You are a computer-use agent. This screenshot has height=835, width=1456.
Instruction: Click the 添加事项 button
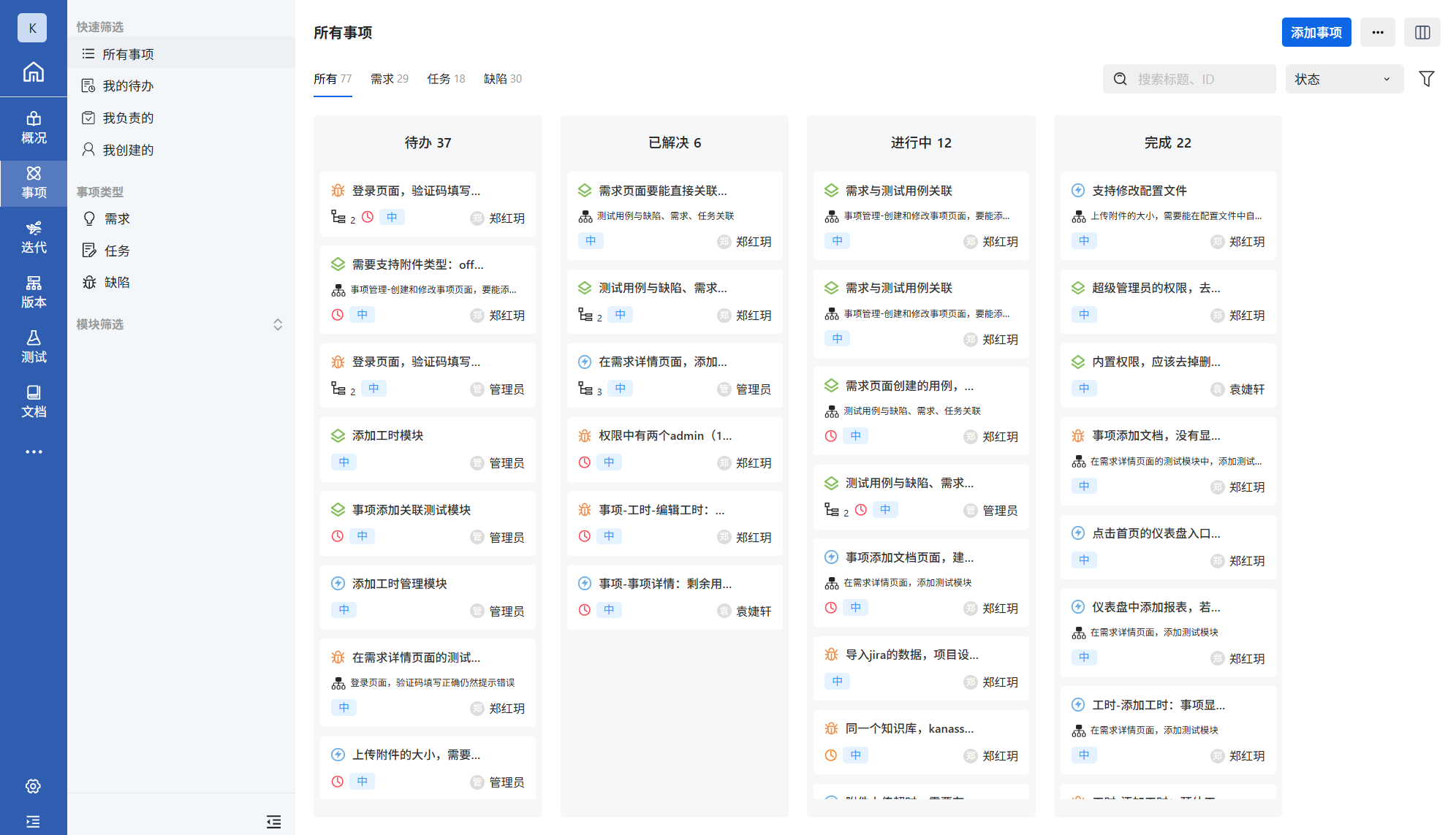point(1316,32)
